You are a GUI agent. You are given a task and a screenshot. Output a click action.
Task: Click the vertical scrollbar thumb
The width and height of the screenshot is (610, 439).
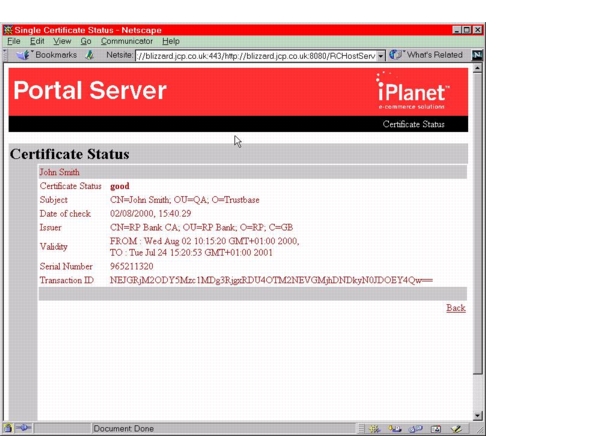click(477, 224)
